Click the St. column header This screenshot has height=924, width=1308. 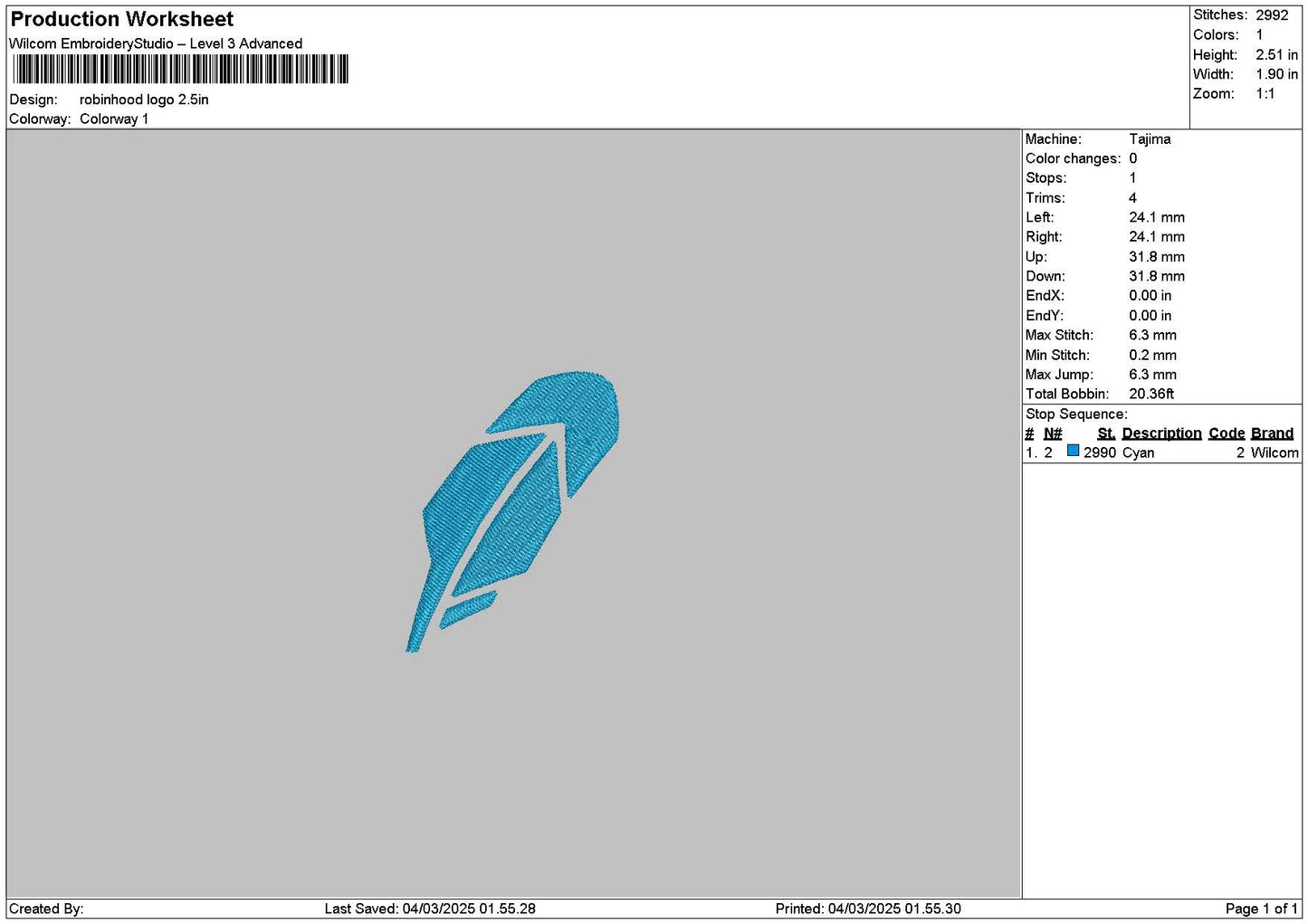(1106, 433)
